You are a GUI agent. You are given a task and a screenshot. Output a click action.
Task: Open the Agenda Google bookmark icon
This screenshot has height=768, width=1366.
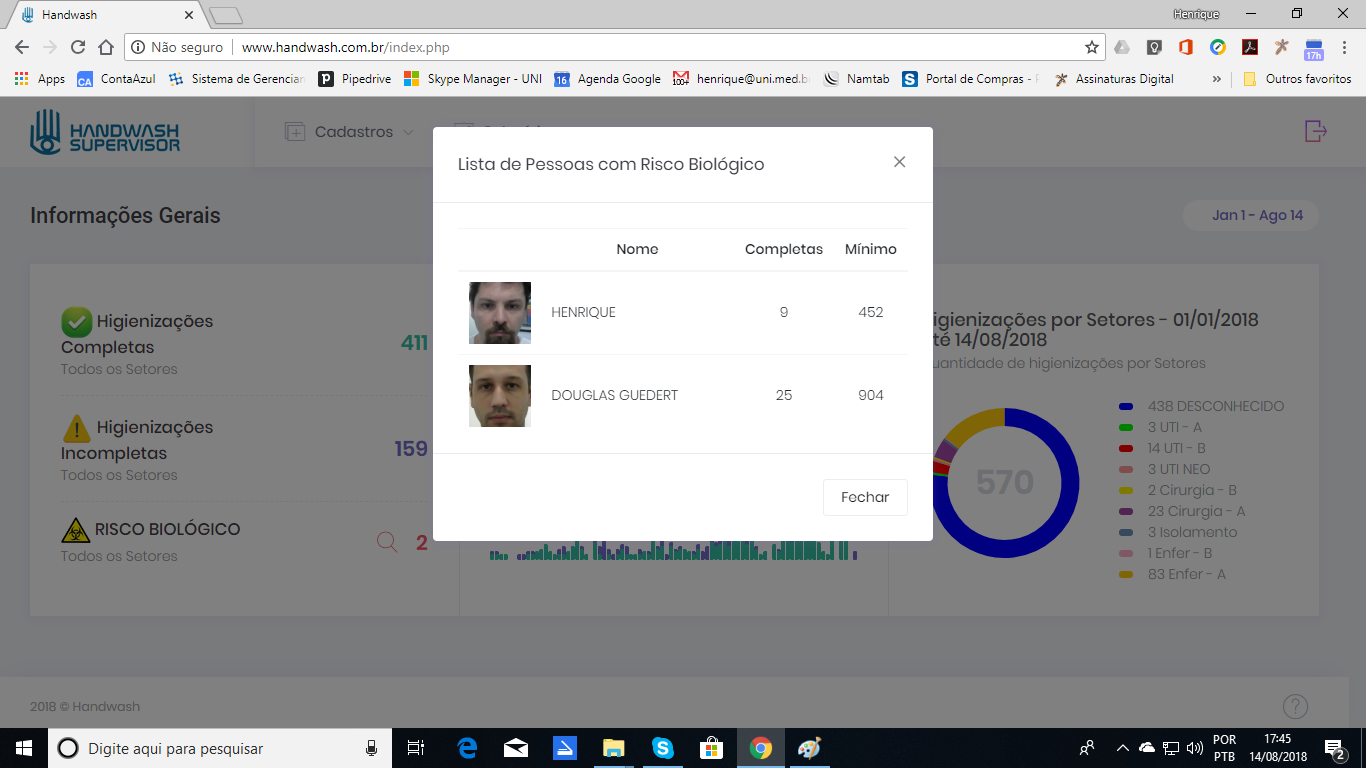coord(561,78)
